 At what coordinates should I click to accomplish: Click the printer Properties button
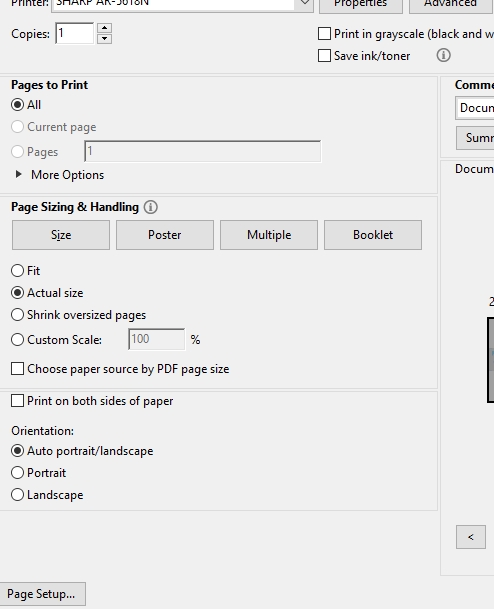pyautogui.click(x=361, y=4)
